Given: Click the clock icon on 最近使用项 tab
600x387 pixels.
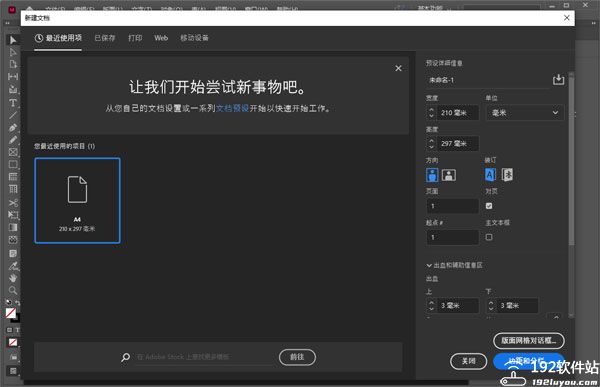Looking at the screenshot, I should tap(39, 38).
